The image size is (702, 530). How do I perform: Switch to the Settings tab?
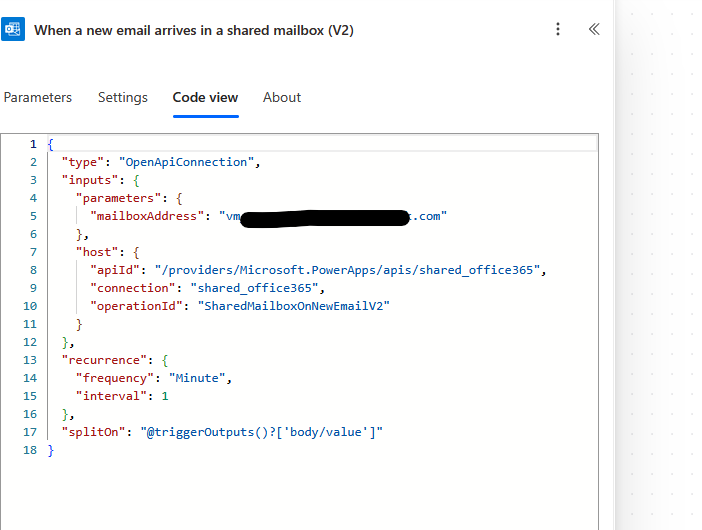pyautogui.click(x=123, y=98)
